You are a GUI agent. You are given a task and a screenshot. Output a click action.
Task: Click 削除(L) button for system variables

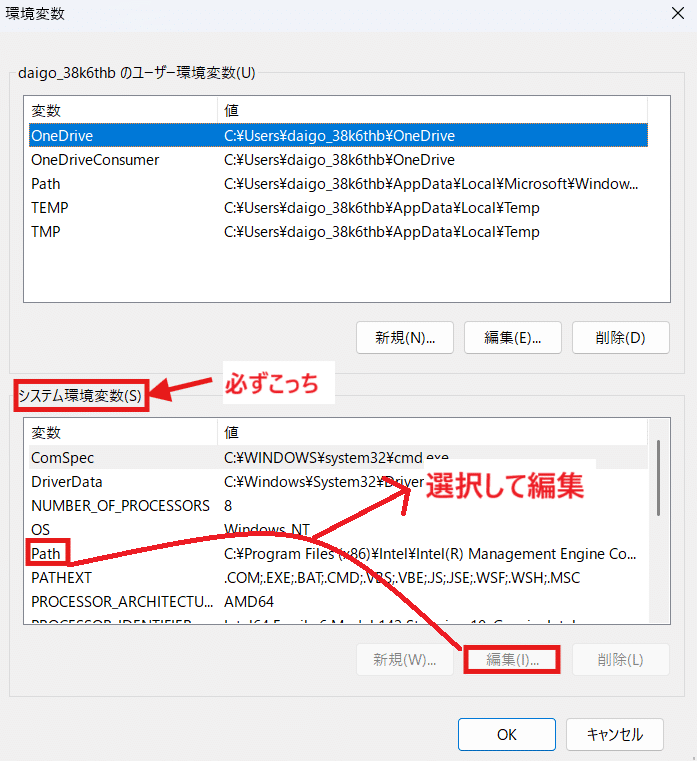(620, 660)
